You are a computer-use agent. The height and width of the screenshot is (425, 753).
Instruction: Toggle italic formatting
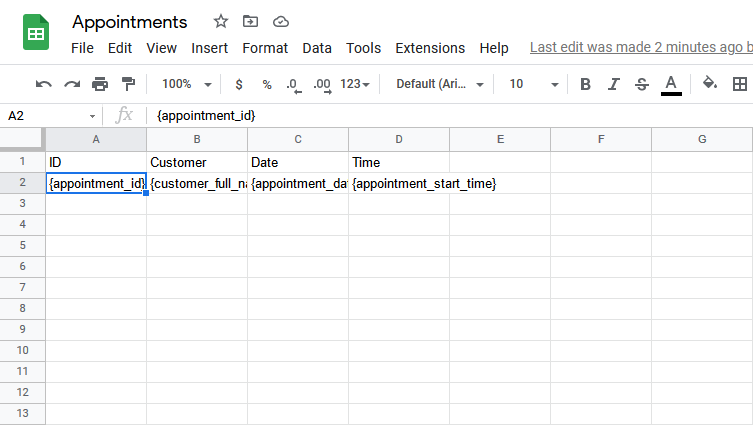[x=614, y=84]
